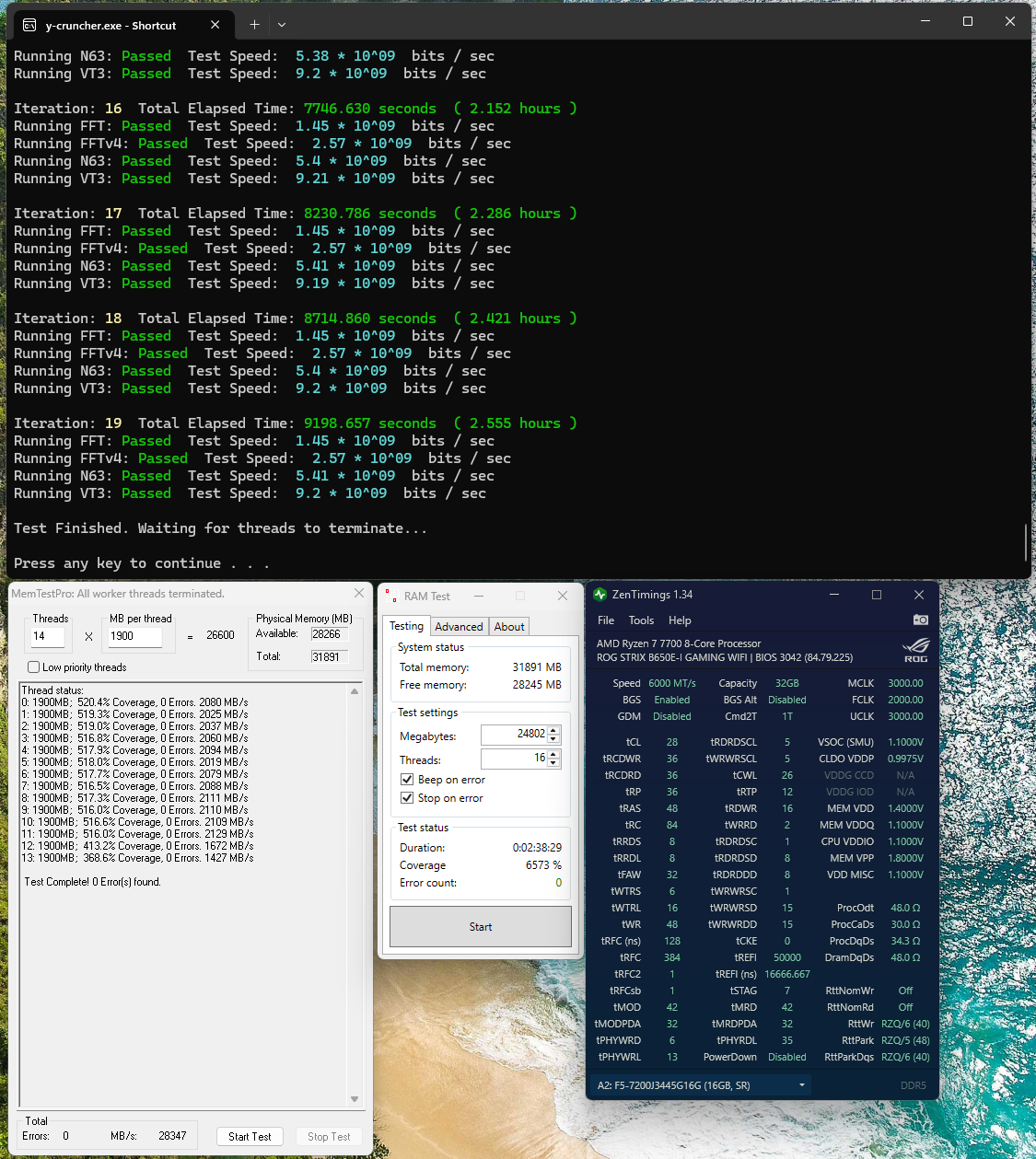Click the MemTestPro Threads input field
The height and width of the screenshot is (1159, 1036).
47,636
